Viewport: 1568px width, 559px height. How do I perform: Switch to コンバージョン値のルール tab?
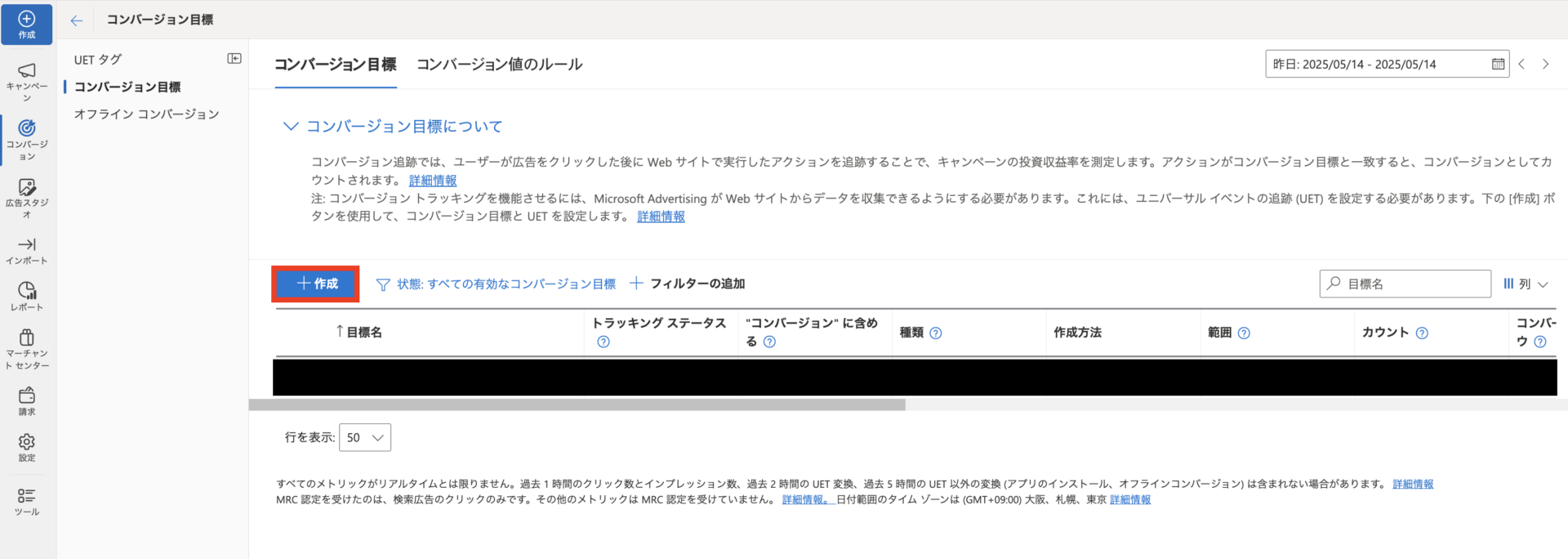(x=500, y=64)
